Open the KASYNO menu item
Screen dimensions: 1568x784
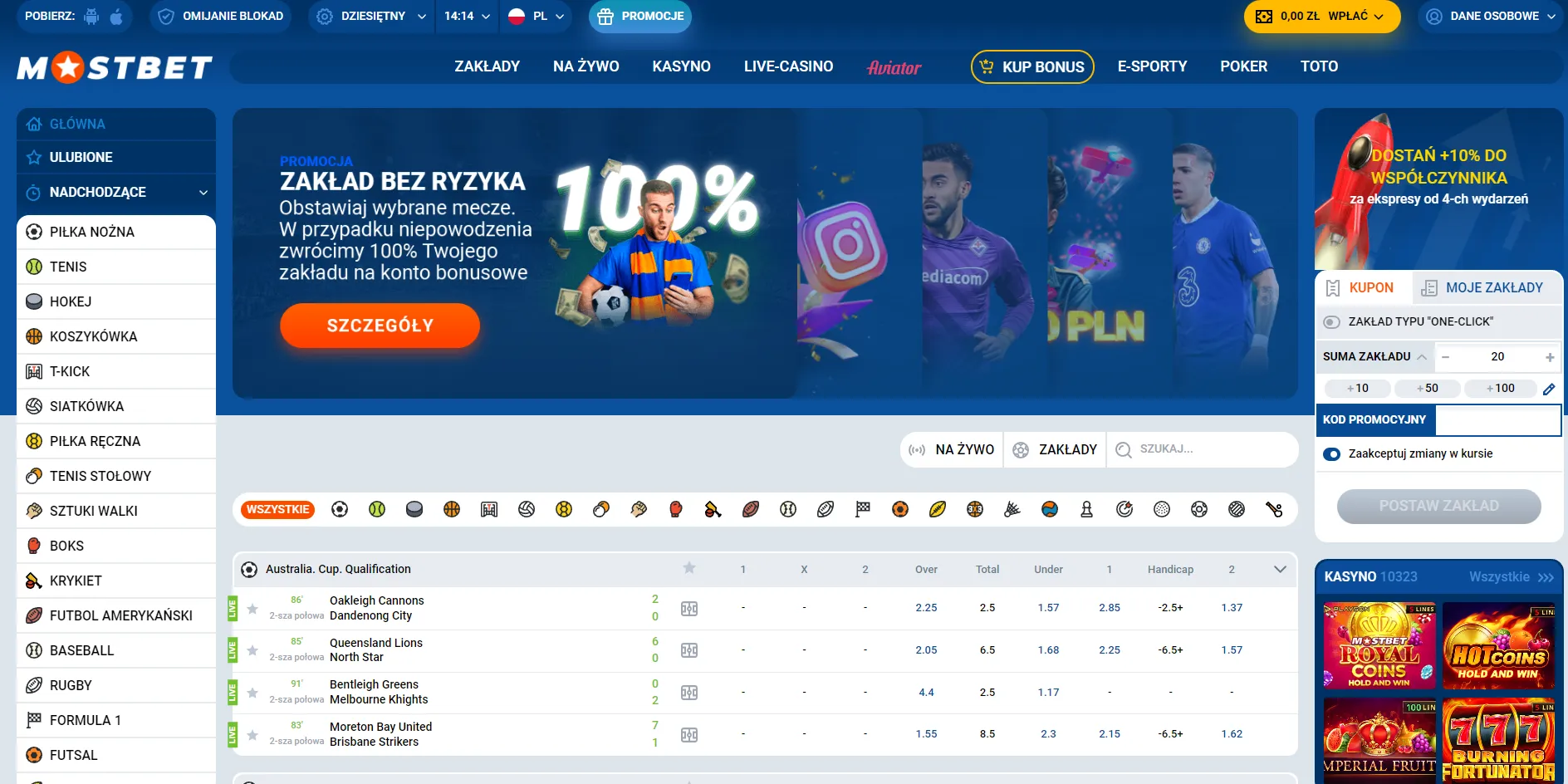tap(681, 66)
